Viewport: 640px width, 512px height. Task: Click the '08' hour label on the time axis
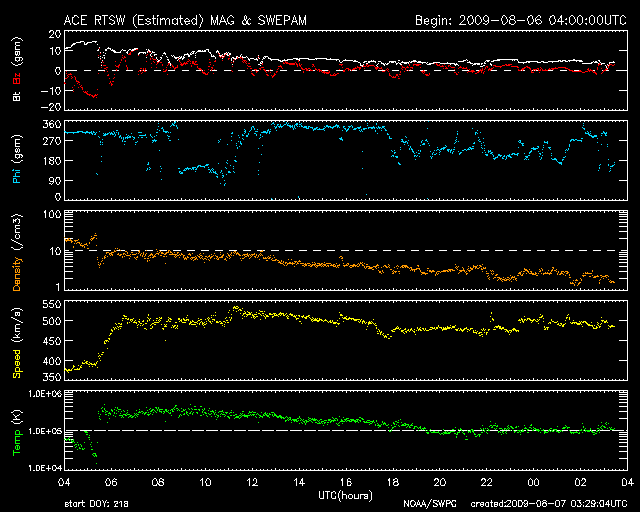[158, 483]
